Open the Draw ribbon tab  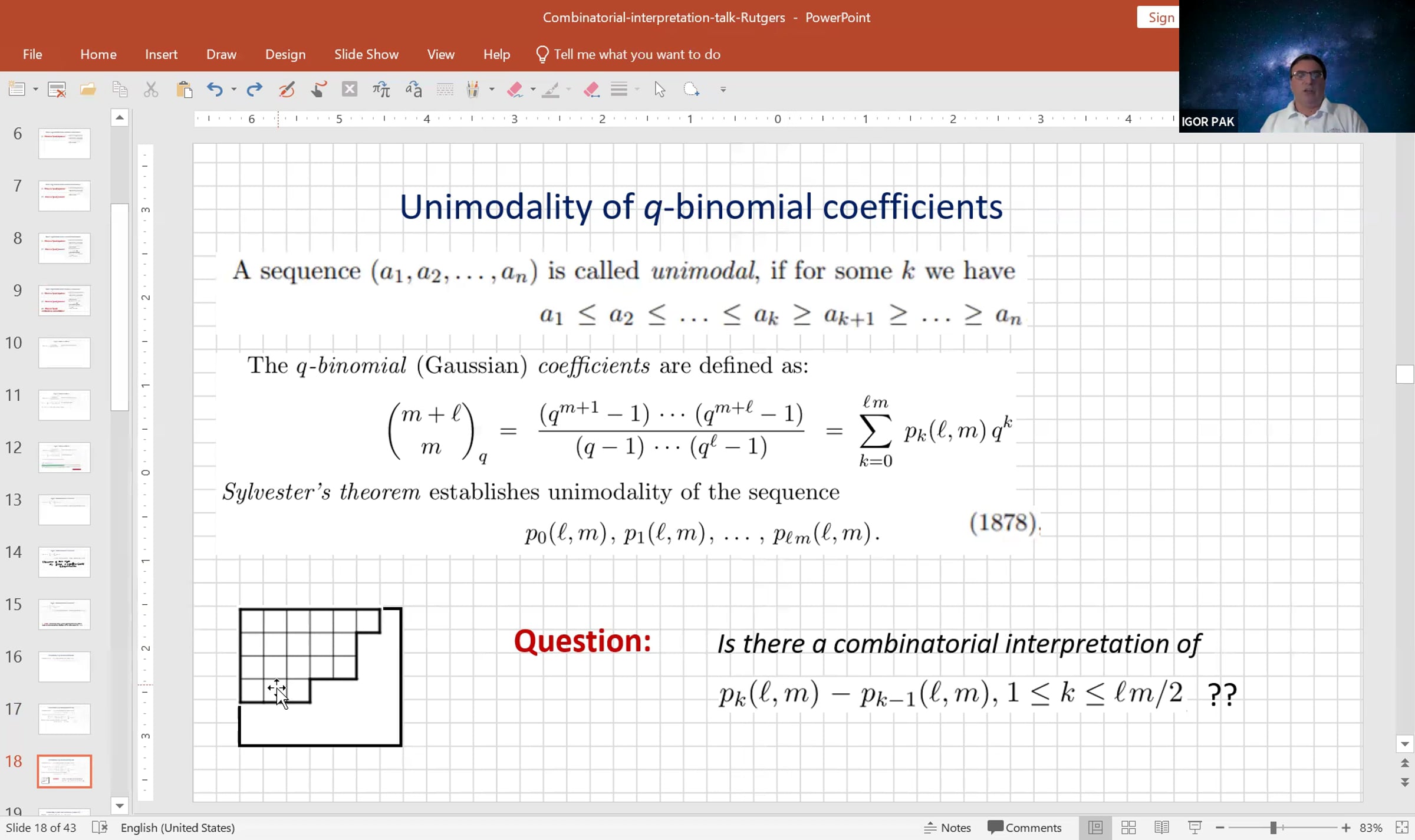click(221, 54)
